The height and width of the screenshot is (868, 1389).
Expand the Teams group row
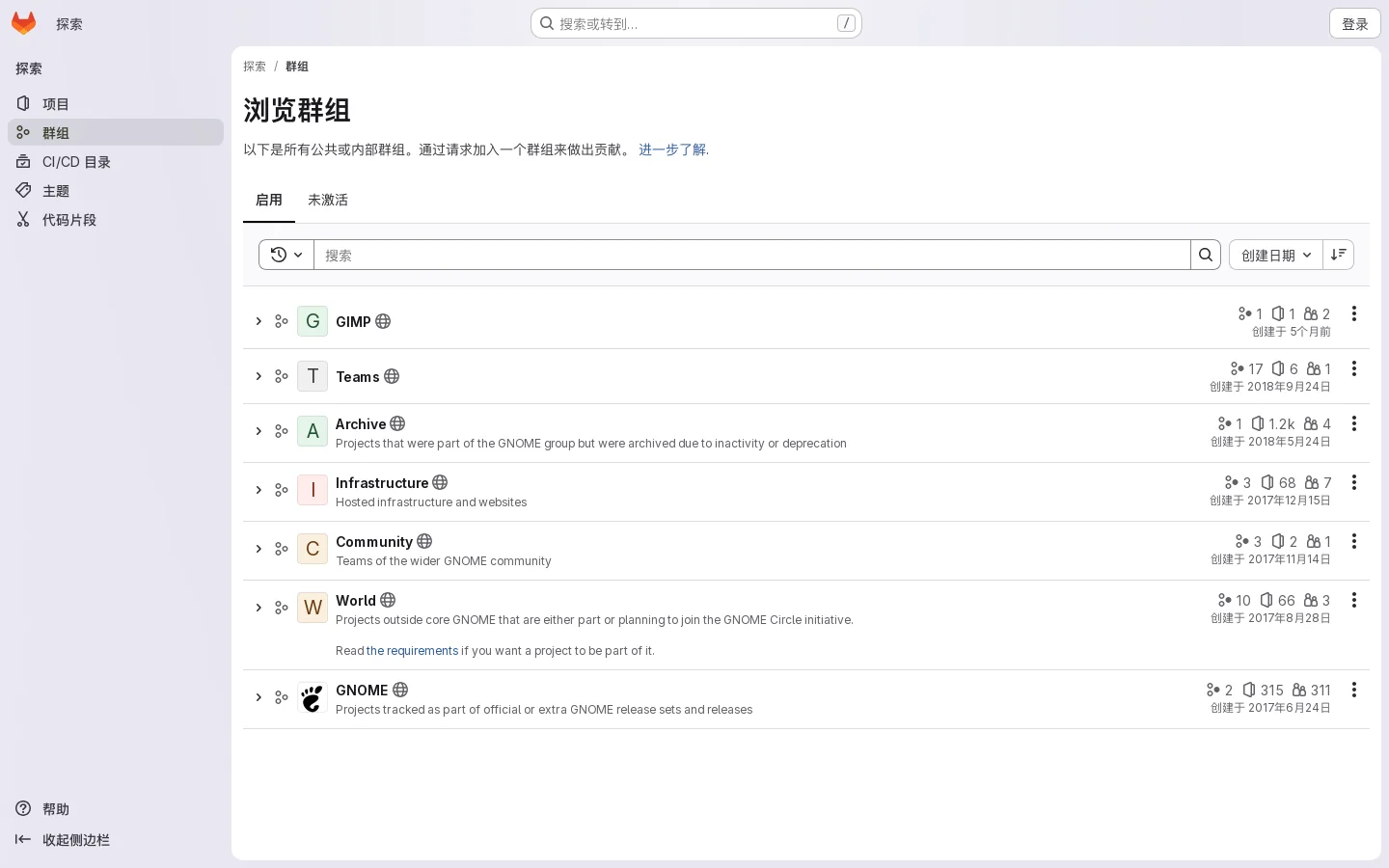click(x=259, y=376)
